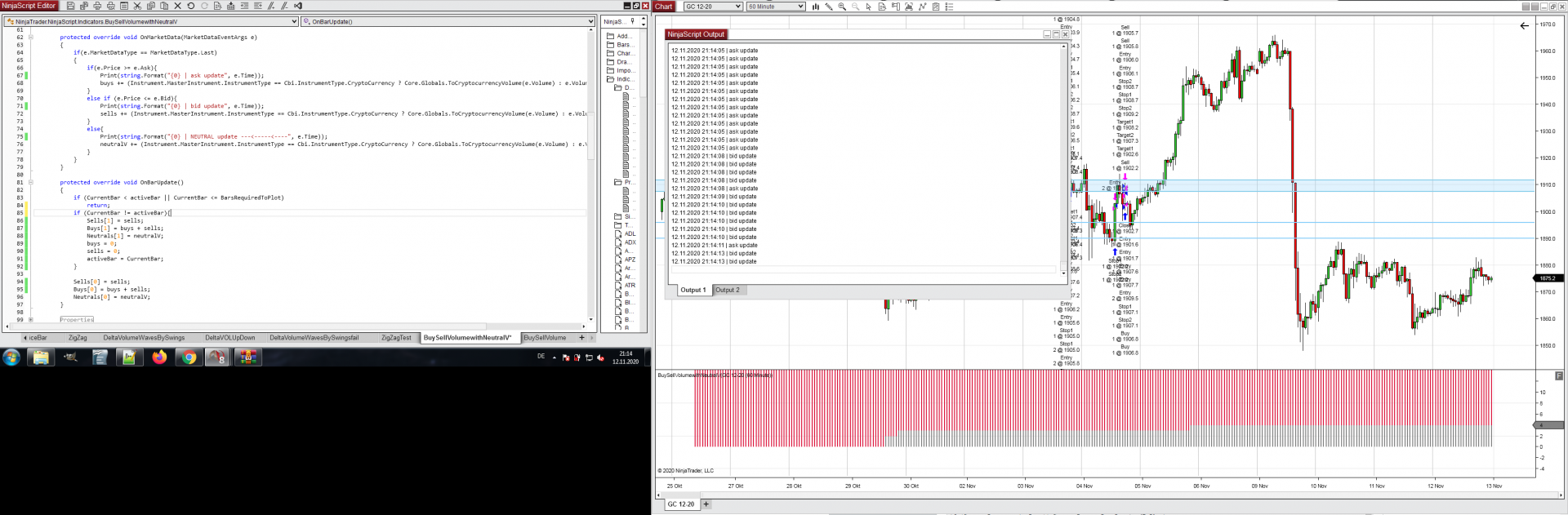The image size is (1568, 515).
Task: Click the back arrow on the chart
Action: point(1524,25)
